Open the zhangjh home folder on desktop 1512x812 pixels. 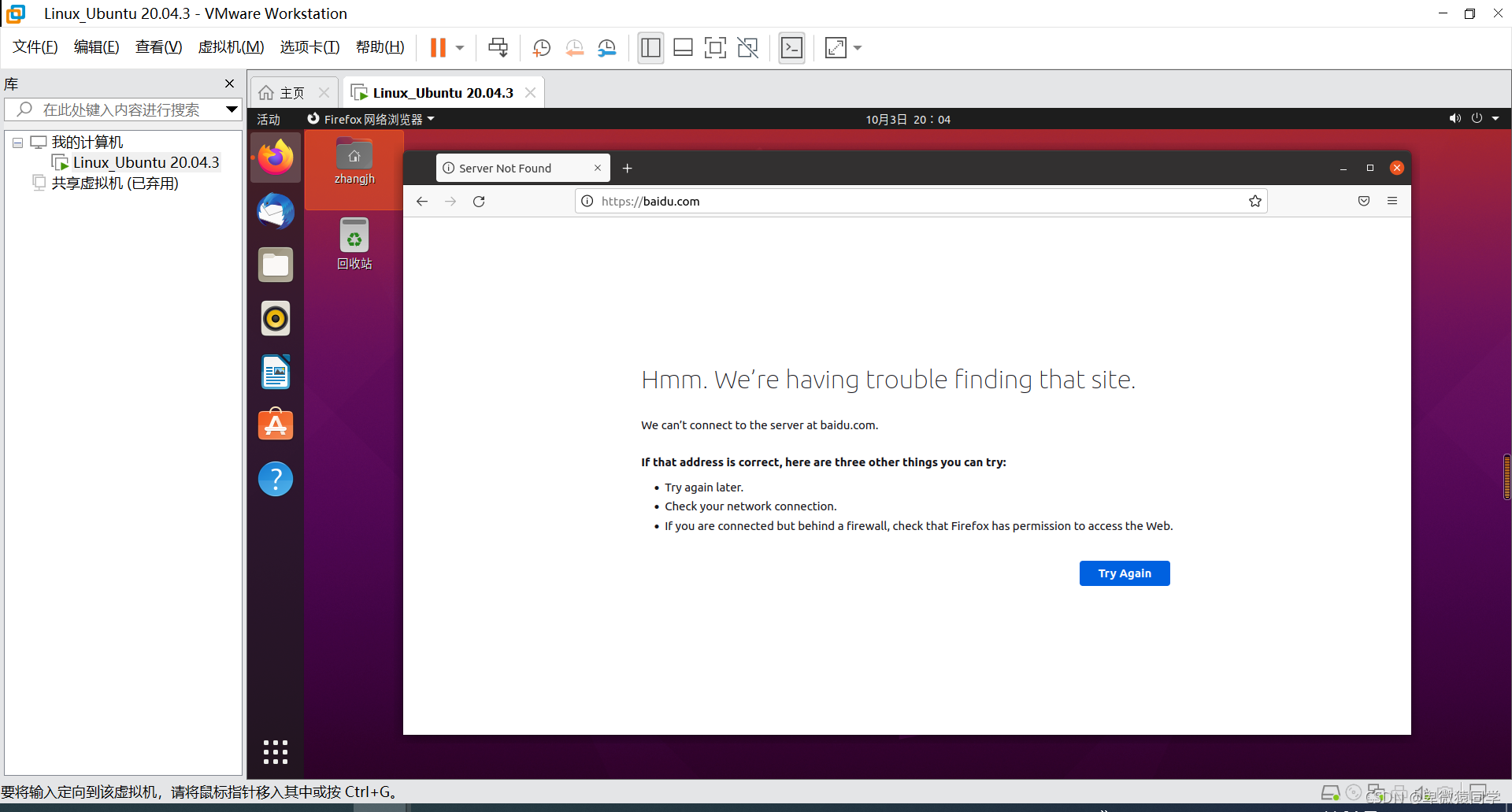354,161
